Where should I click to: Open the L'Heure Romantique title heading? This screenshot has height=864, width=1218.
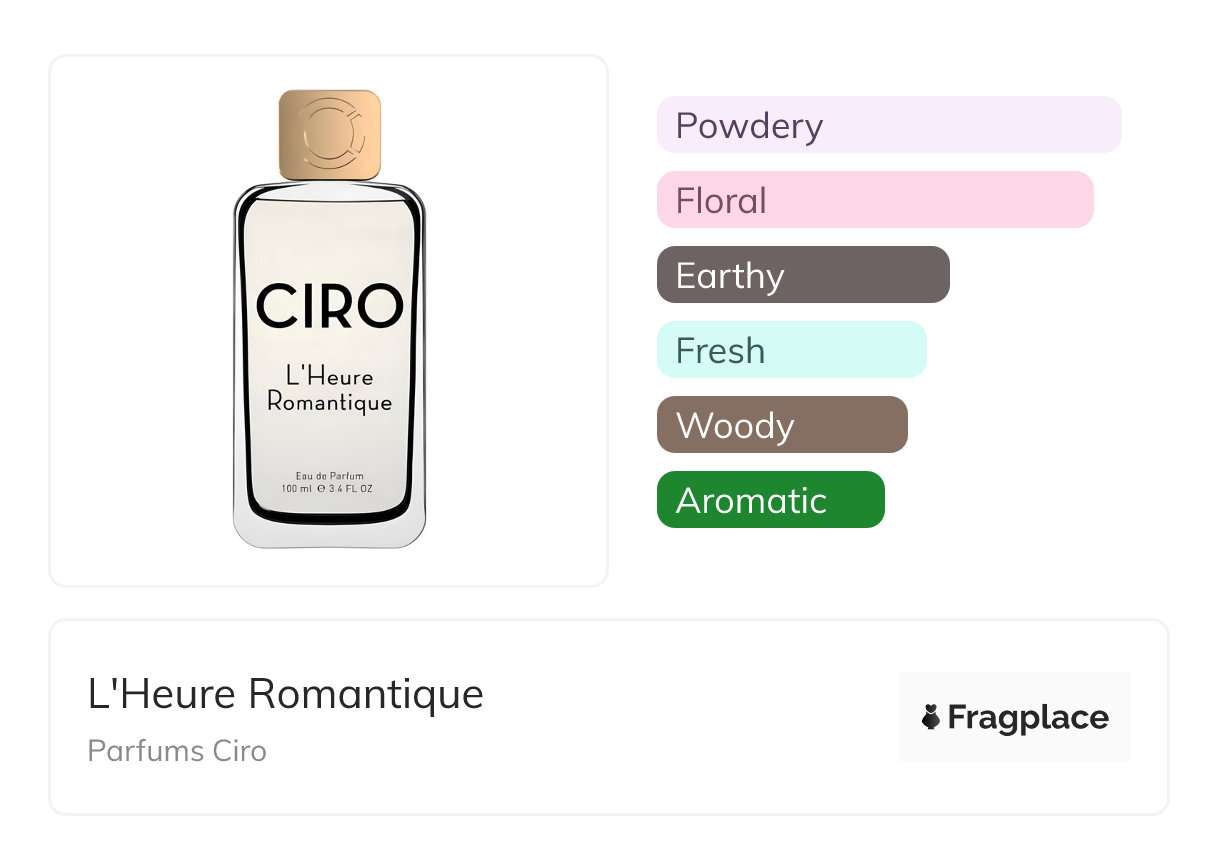pos(285,693)
